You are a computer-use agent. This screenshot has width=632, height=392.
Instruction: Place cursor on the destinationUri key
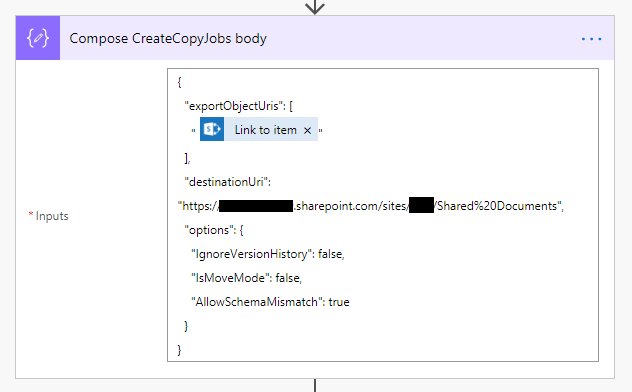coord(227,182)
